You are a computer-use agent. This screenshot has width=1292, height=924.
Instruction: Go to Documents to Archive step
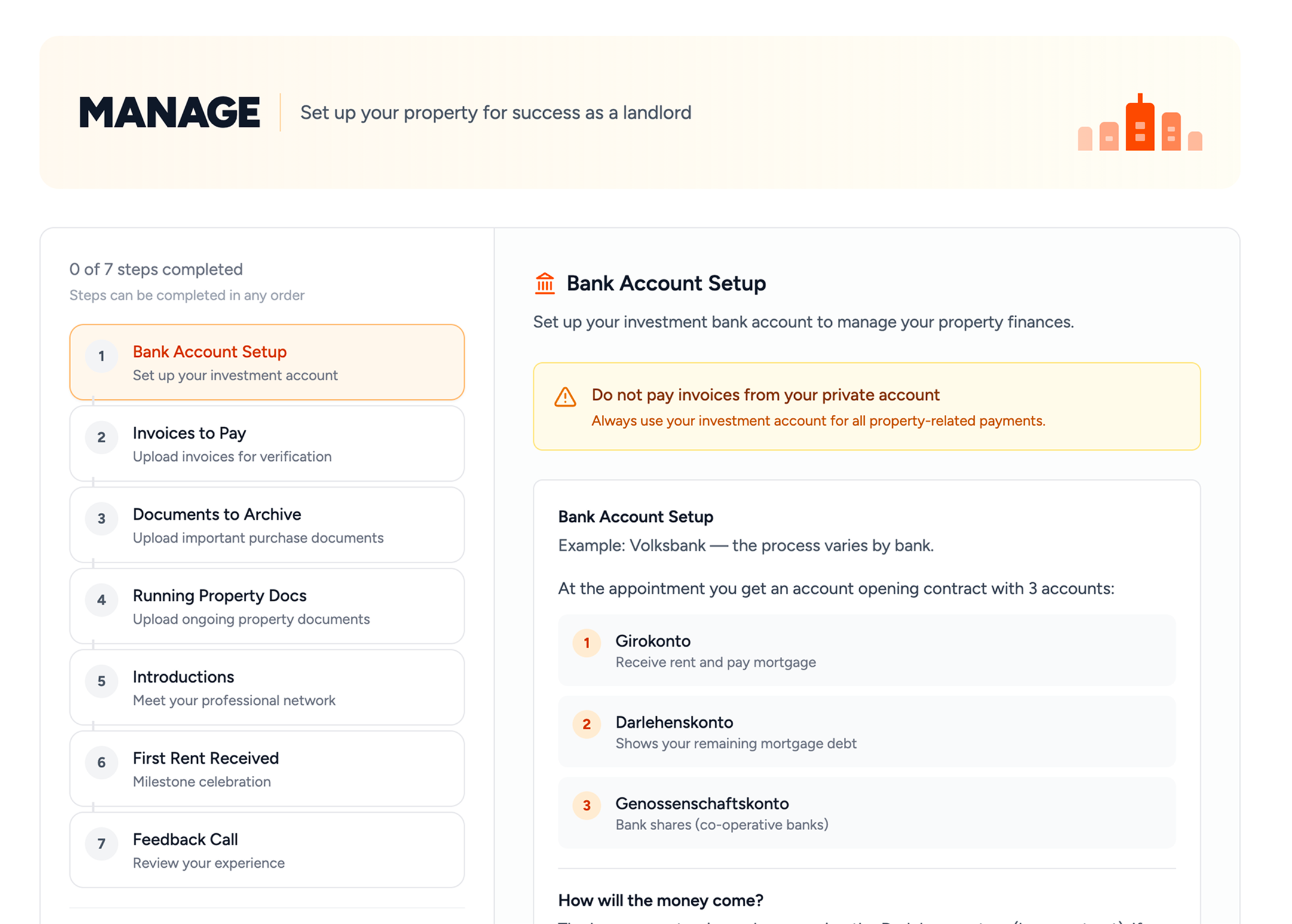click(267, 525)
